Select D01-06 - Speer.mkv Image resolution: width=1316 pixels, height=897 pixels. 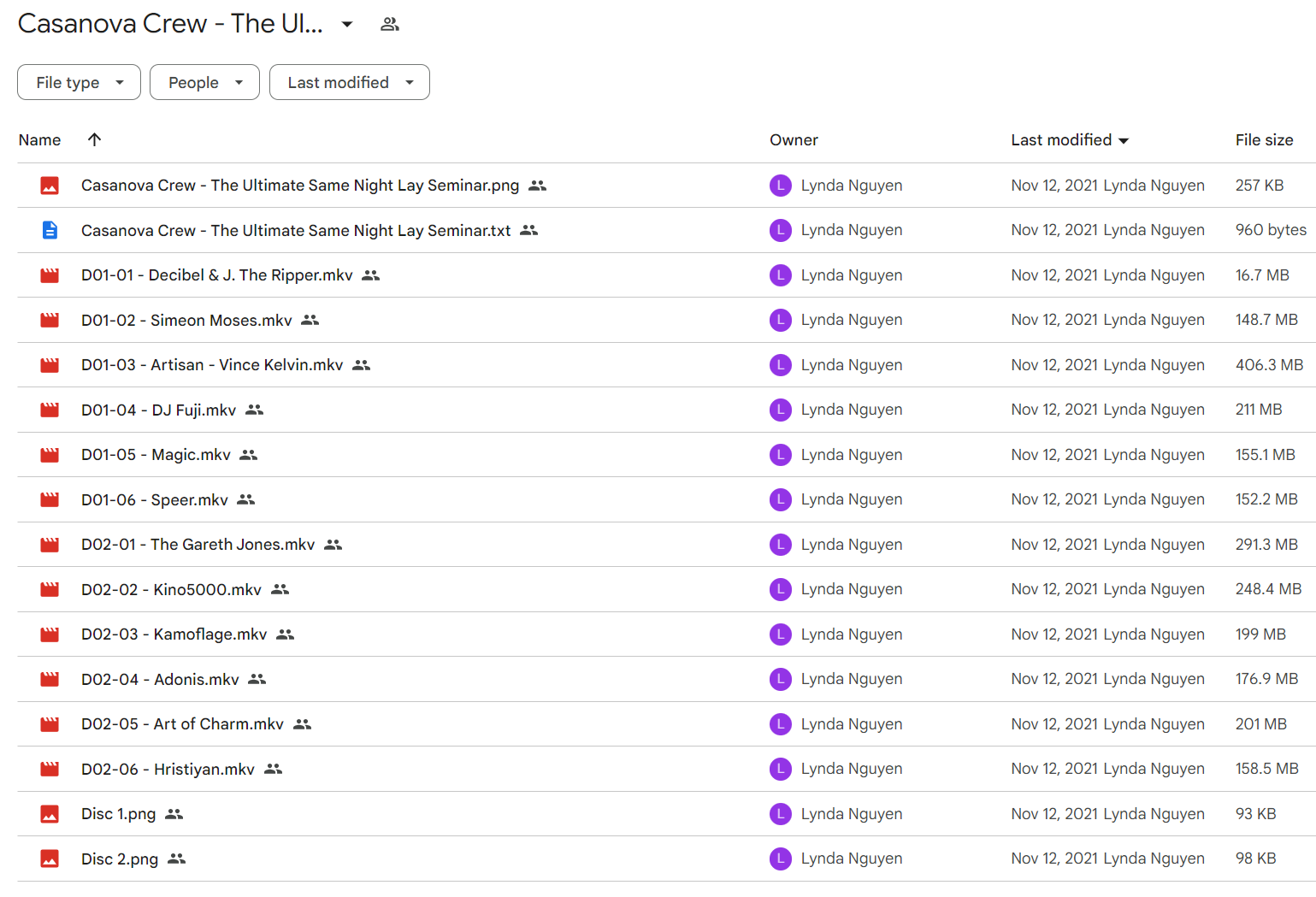tap(155, 499)
